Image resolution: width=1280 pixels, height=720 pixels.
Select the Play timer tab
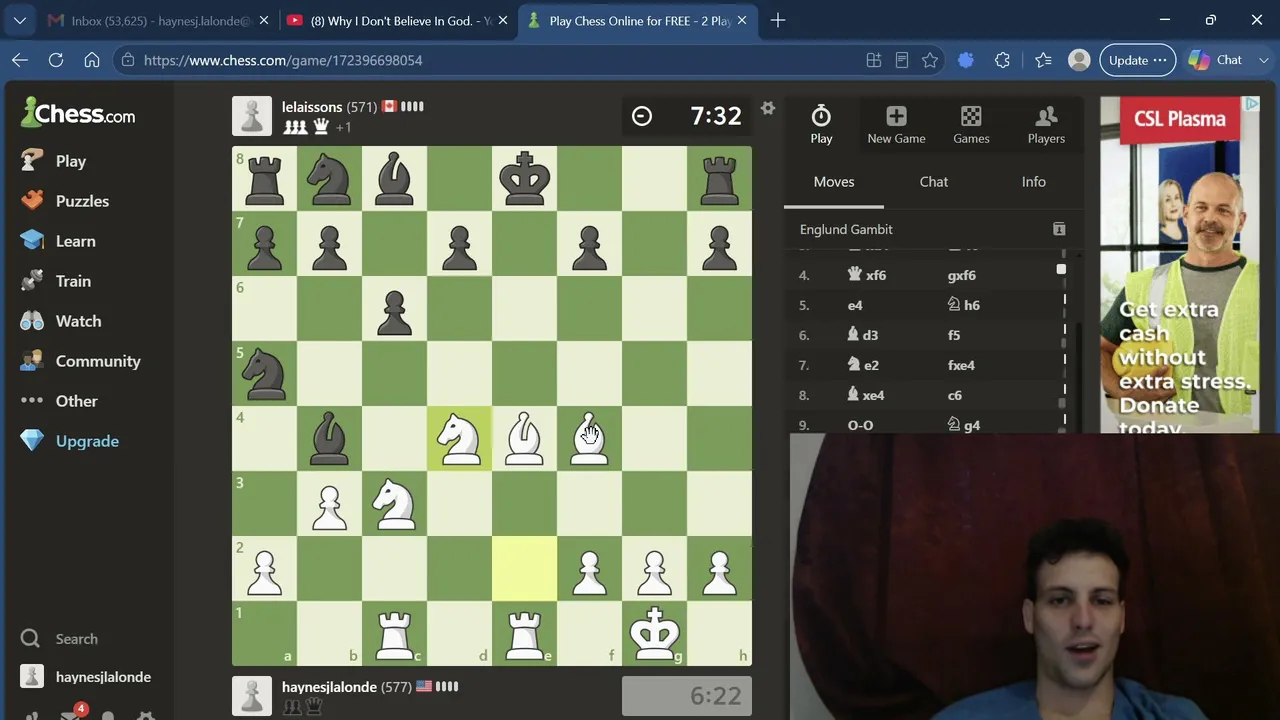(821, 125)
